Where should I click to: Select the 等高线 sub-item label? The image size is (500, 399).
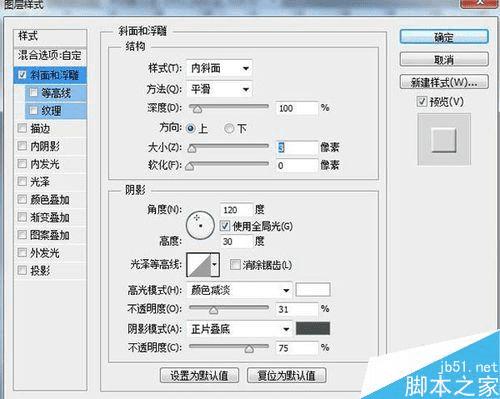point(56,93)
